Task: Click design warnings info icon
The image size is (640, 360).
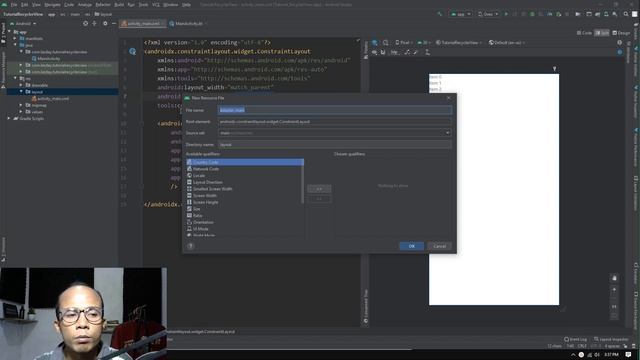Action: [x=620, y=42]
